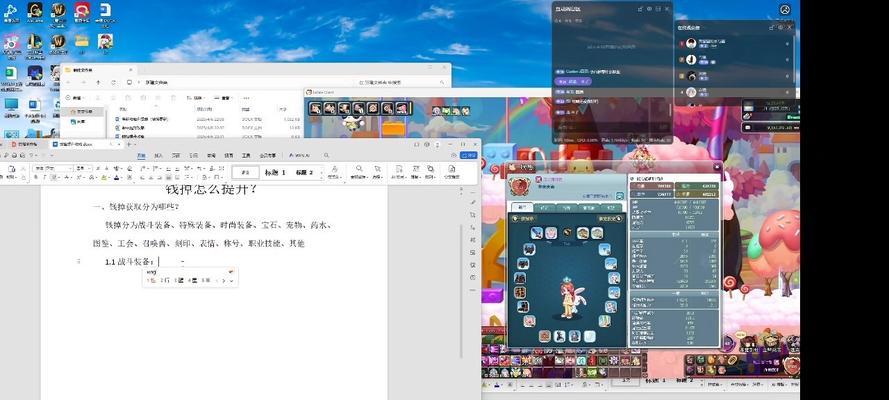Image resolution: width=889 pixels, height=400 pixels.
Task: Apply the 标题 2 heading style
Action: [304, 172]
